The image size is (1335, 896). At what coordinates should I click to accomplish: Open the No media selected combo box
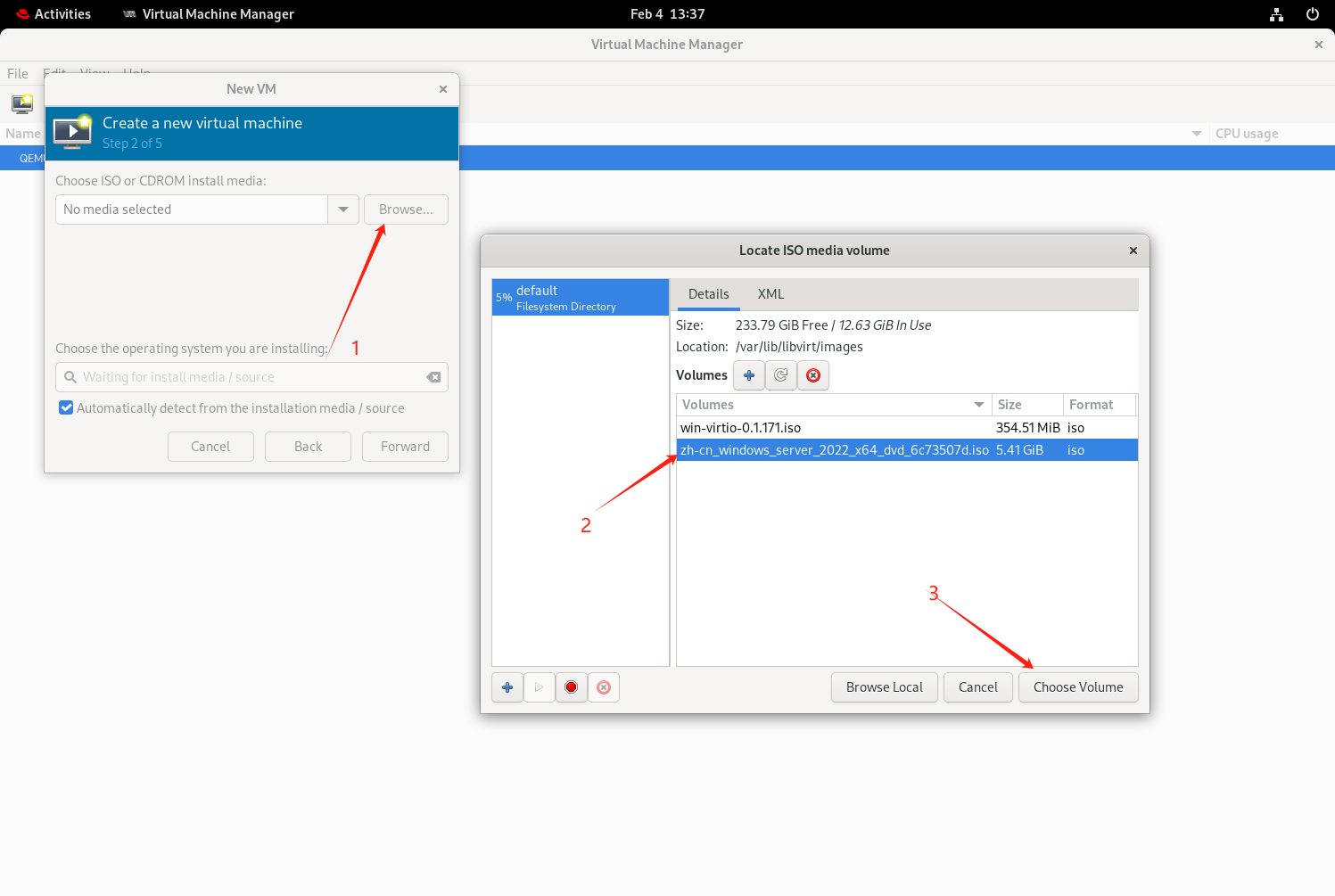192,210
